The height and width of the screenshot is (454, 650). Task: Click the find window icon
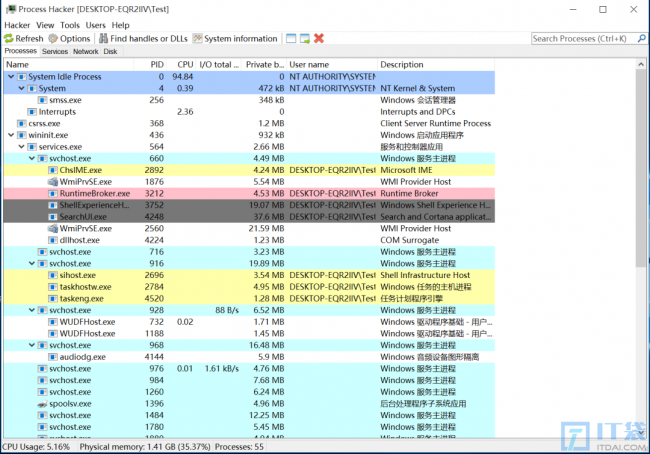tap(291, 39)
